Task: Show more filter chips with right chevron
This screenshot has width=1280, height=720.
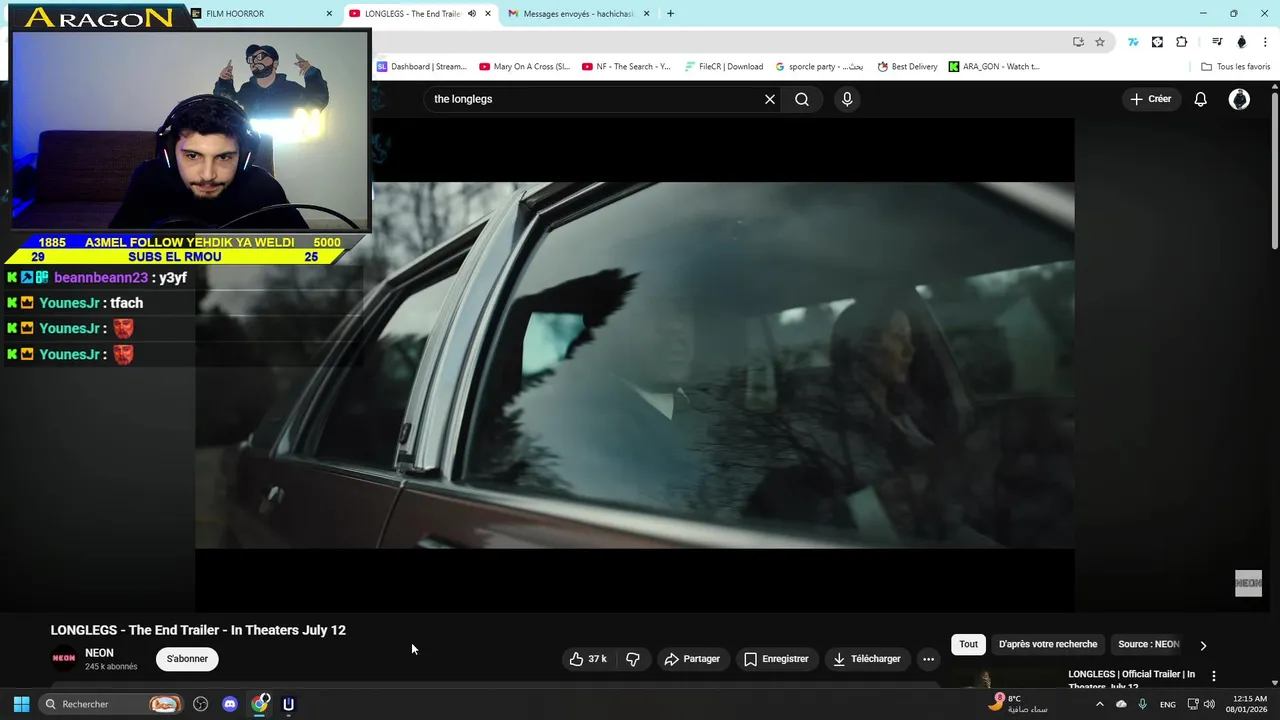Action: click(1203, 645)
